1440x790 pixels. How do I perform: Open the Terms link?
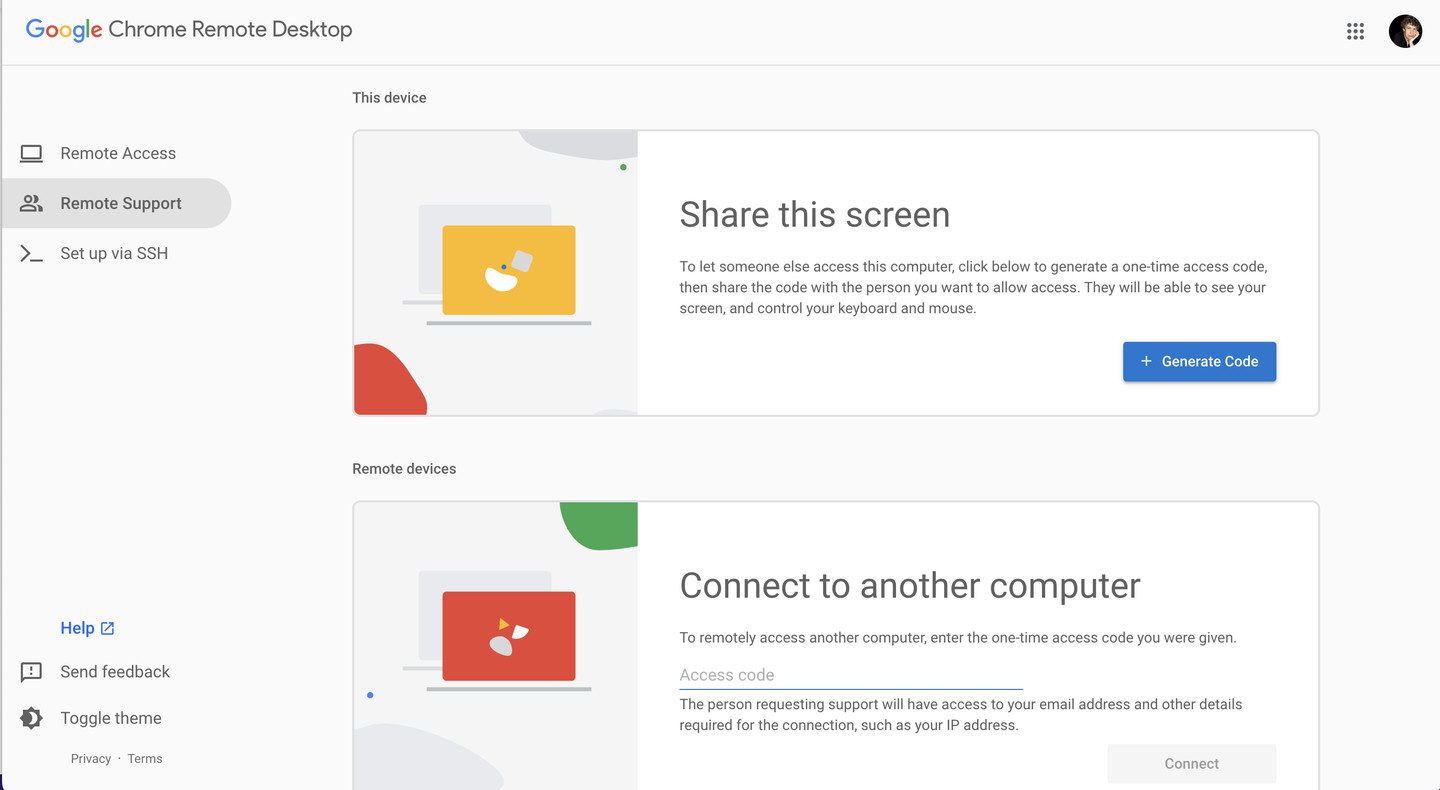point(145,759)
